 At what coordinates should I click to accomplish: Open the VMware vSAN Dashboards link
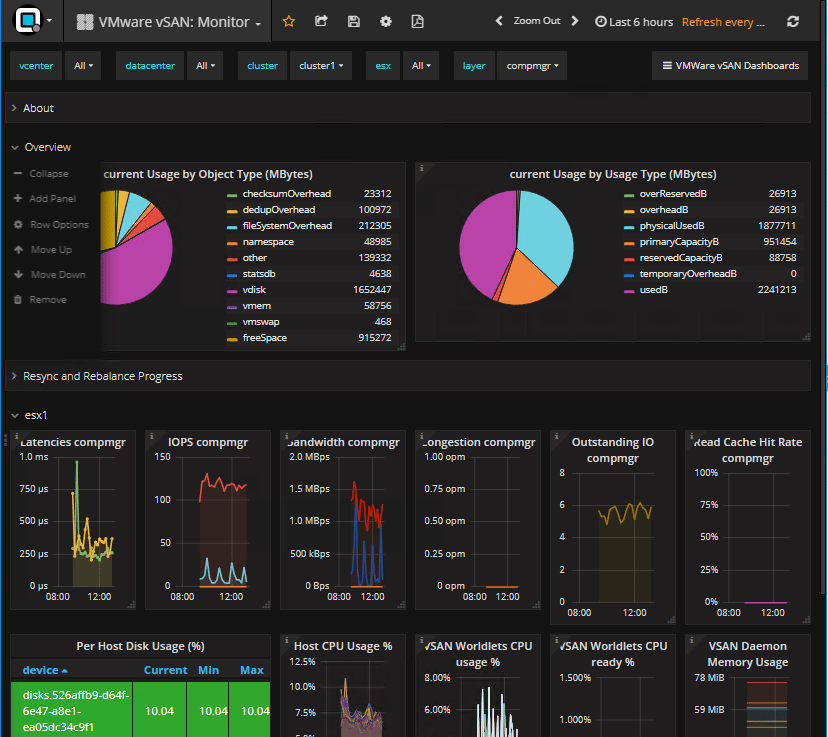click(730, 66)
